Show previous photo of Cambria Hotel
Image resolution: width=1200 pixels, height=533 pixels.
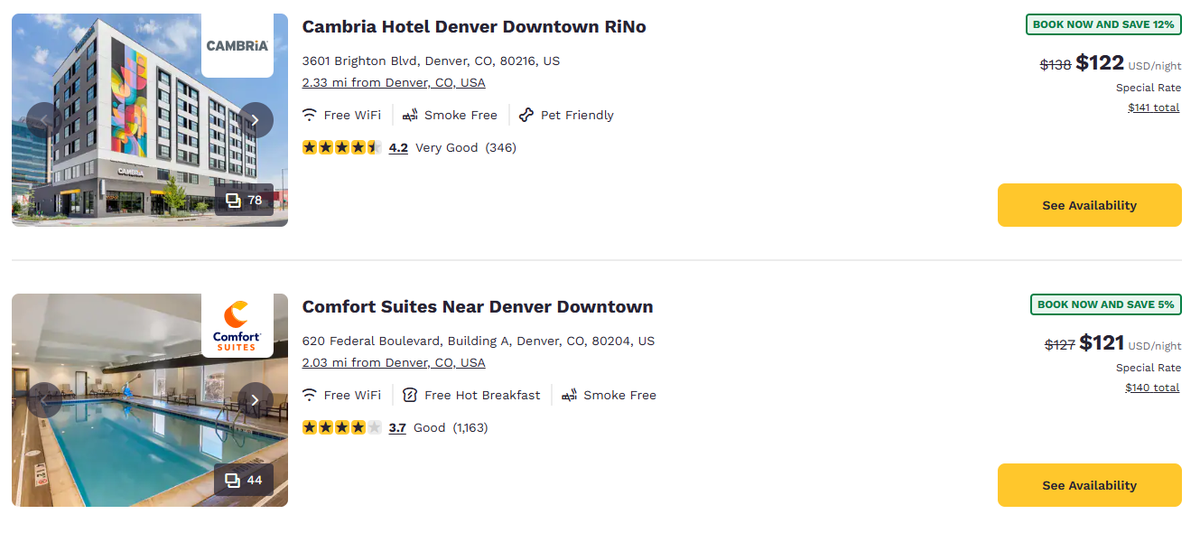(44, 120)
